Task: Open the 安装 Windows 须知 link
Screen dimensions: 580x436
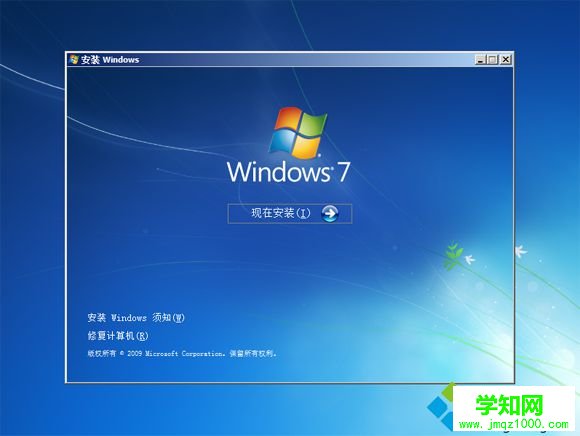Action: click(136, 318)
